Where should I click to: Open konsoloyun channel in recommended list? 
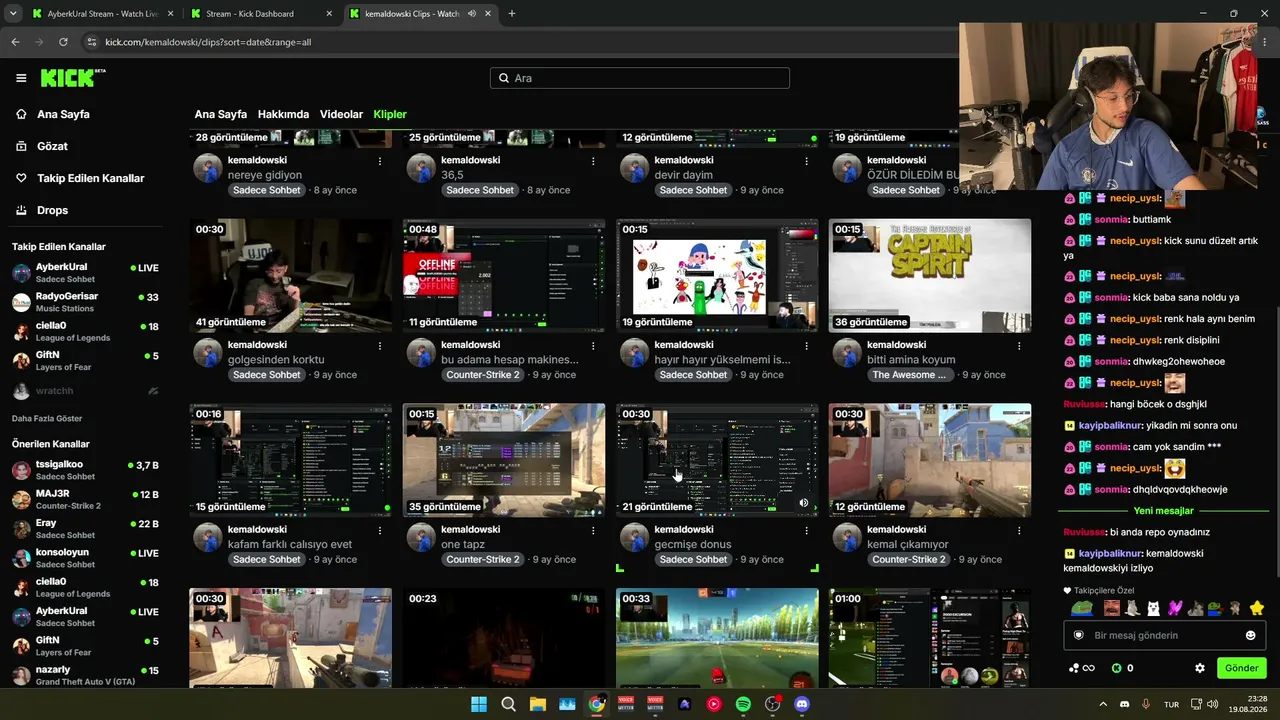tap(85, 557)
